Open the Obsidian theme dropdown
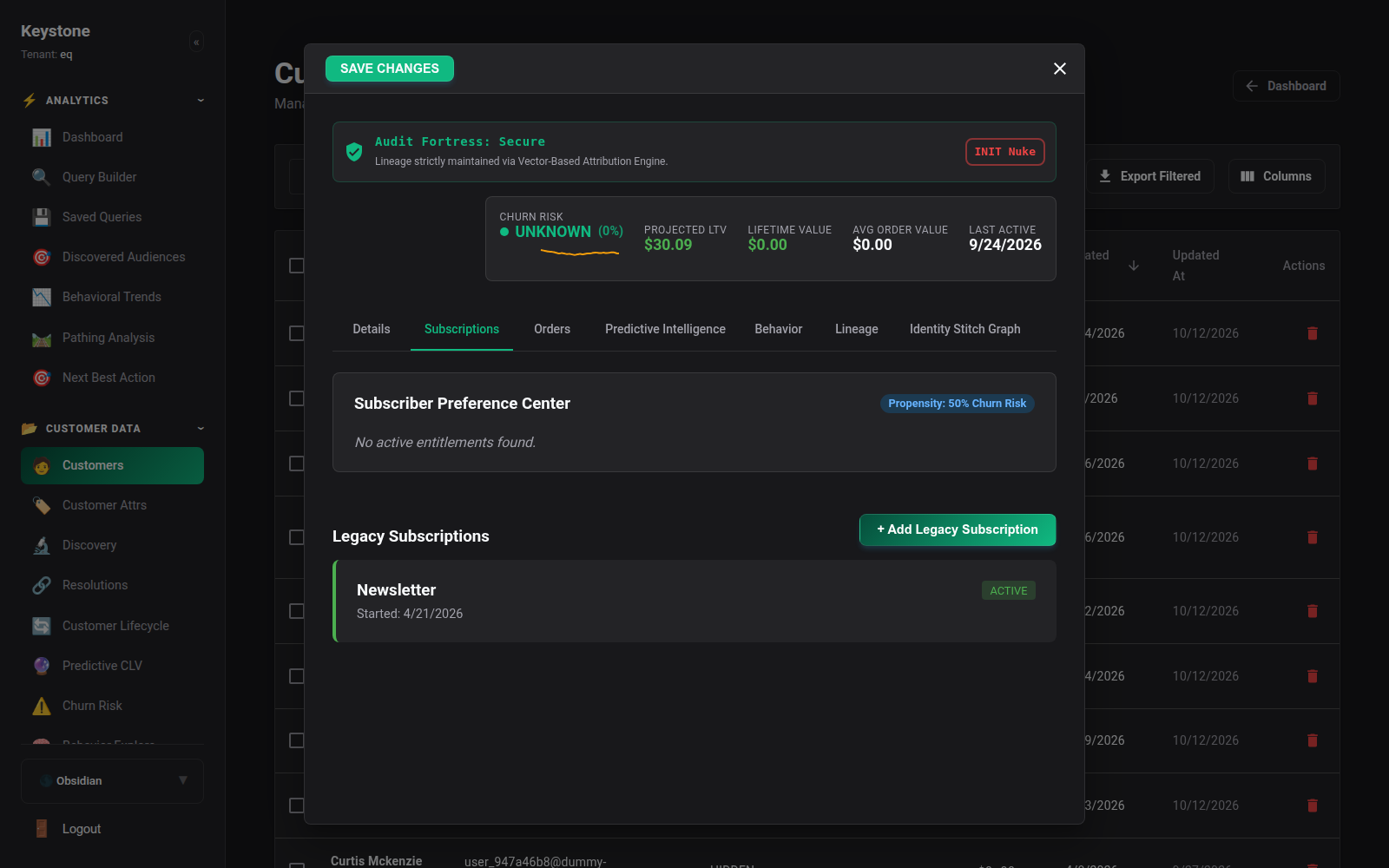 (113, 781)
